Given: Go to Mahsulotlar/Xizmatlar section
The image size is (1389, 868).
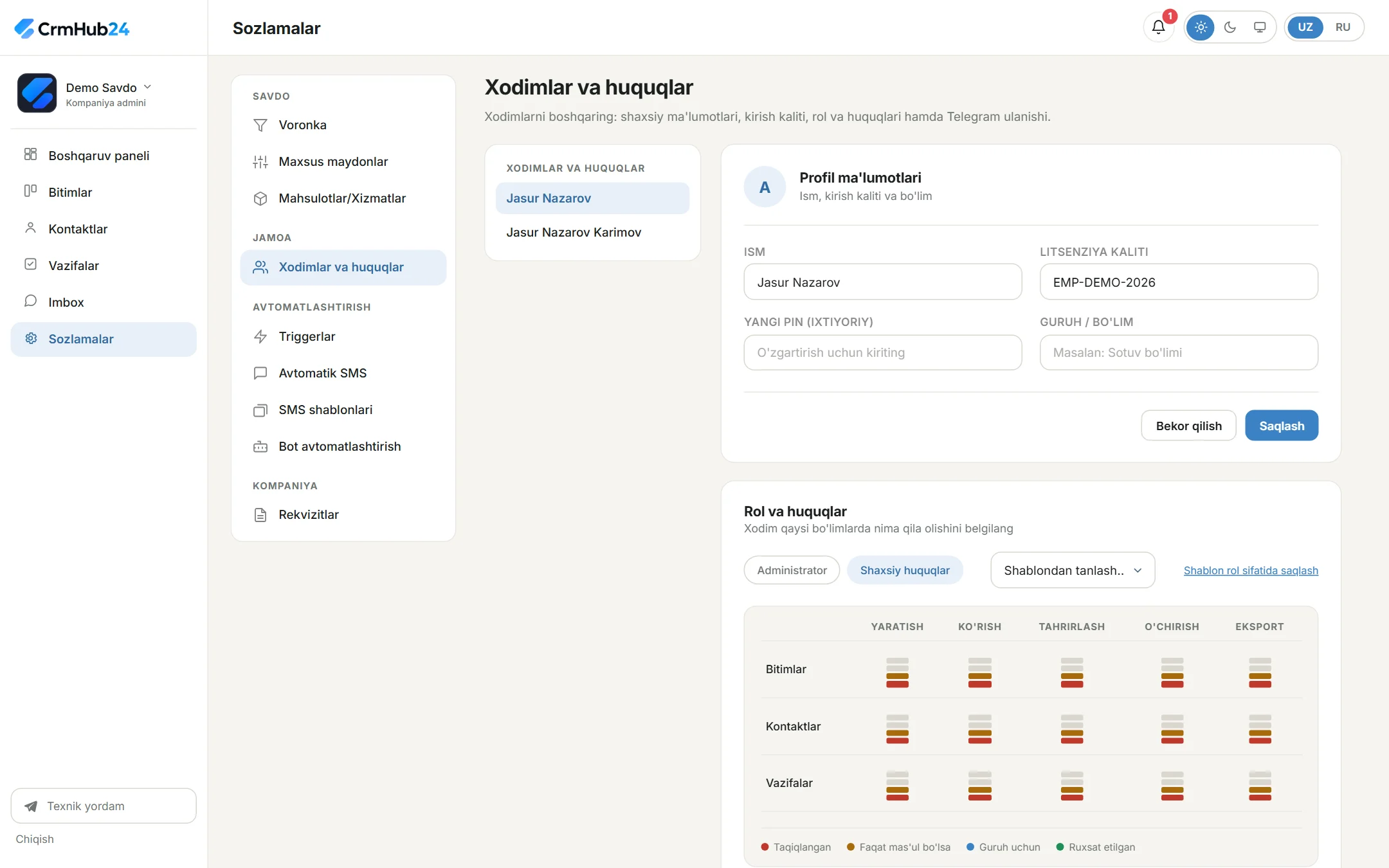Looking at the screenshot, I should (343, 198).
